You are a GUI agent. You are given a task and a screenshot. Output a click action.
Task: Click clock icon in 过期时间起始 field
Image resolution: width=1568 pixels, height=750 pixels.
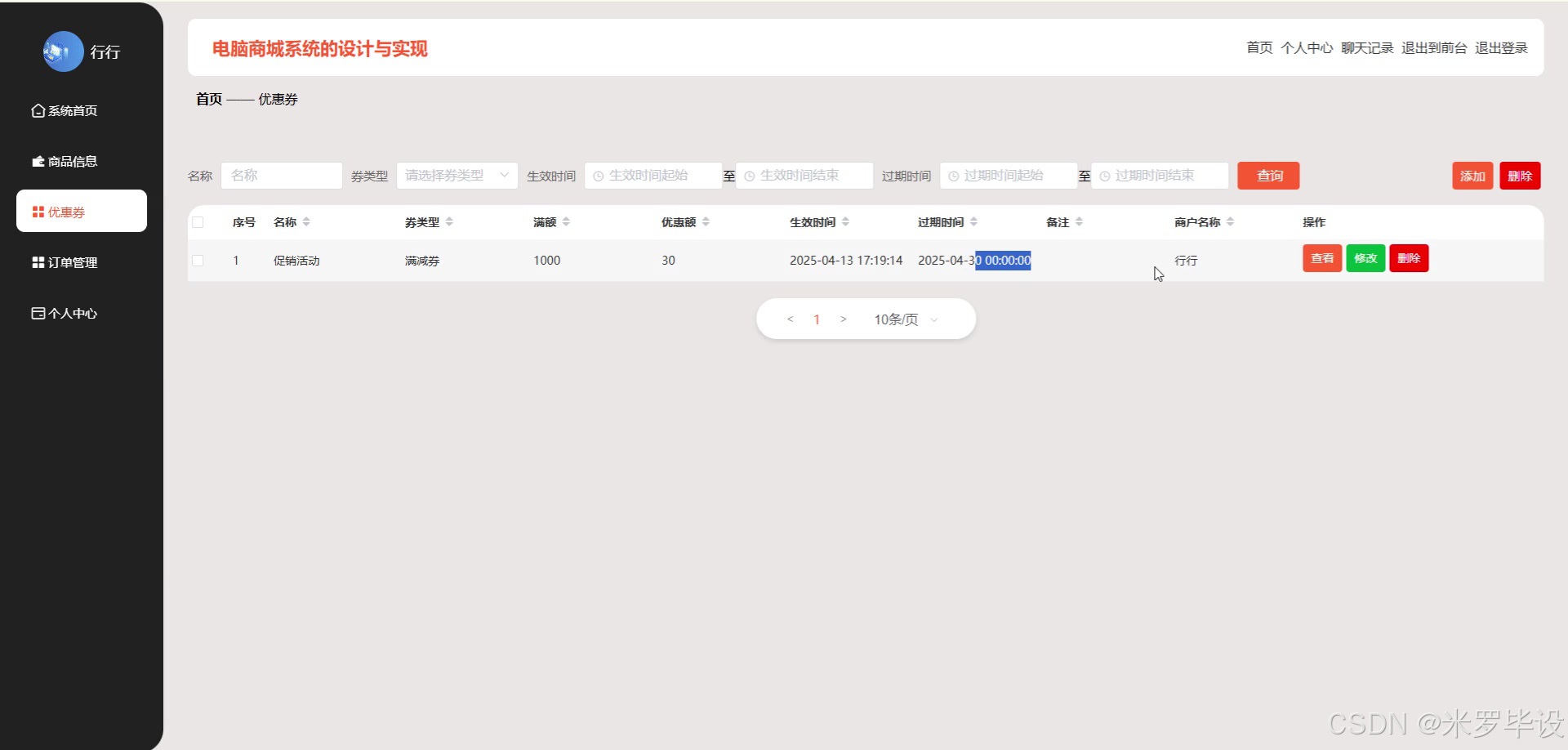click(954, 176)
